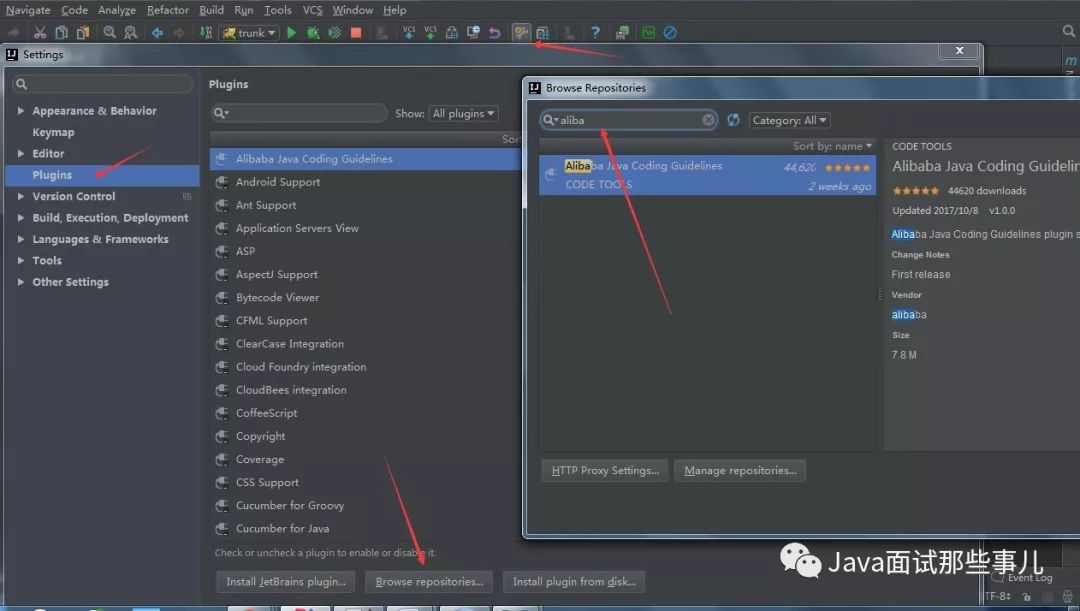Click VCS Commit Changes icon
The width and height of the screenshot is (1080, 611).
pos(430,32)
